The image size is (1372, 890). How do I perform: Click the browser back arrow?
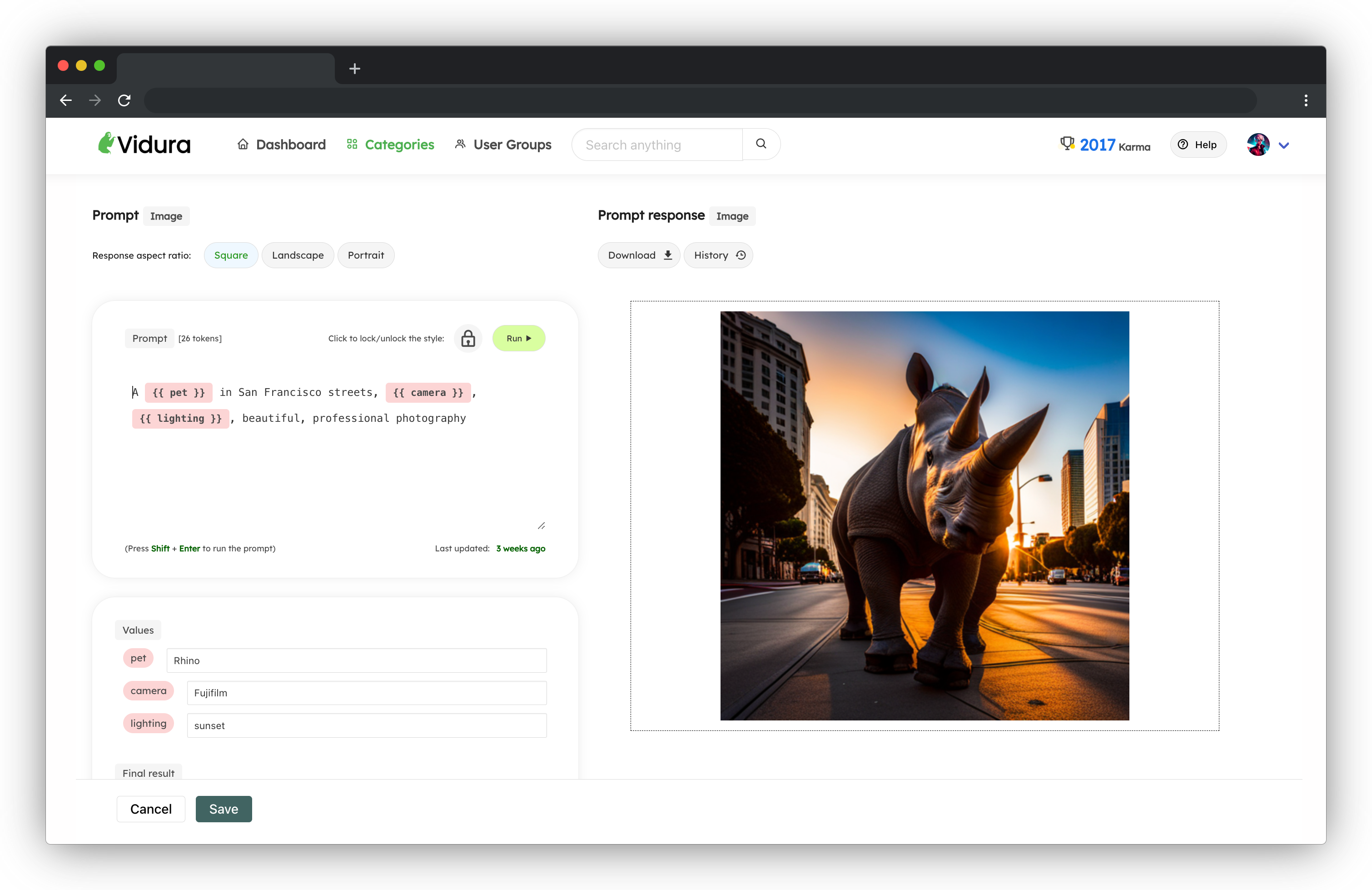66,100
